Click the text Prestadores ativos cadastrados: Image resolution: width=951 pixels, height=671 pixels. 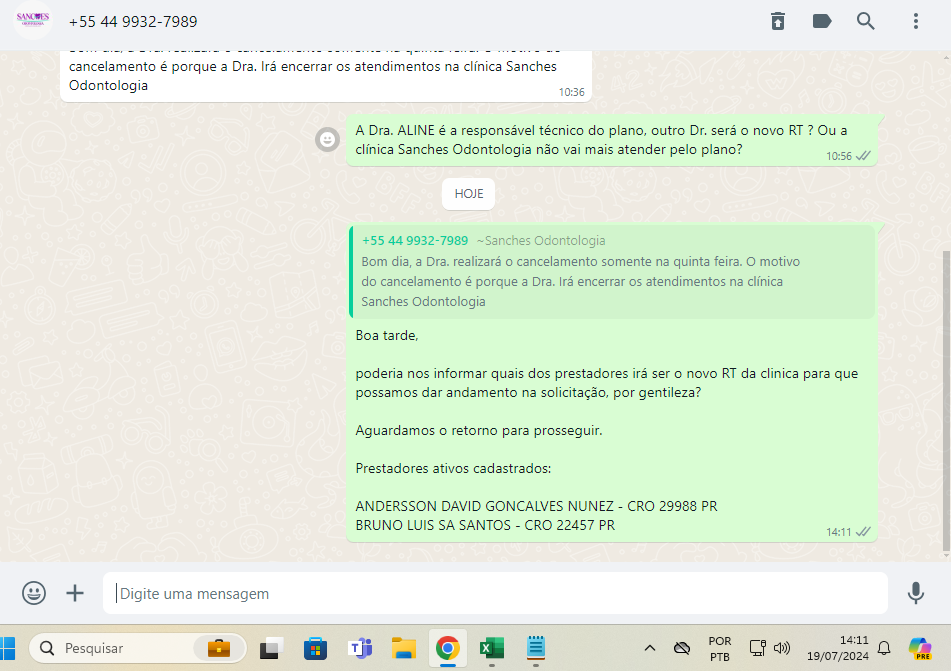coord(453,468)
